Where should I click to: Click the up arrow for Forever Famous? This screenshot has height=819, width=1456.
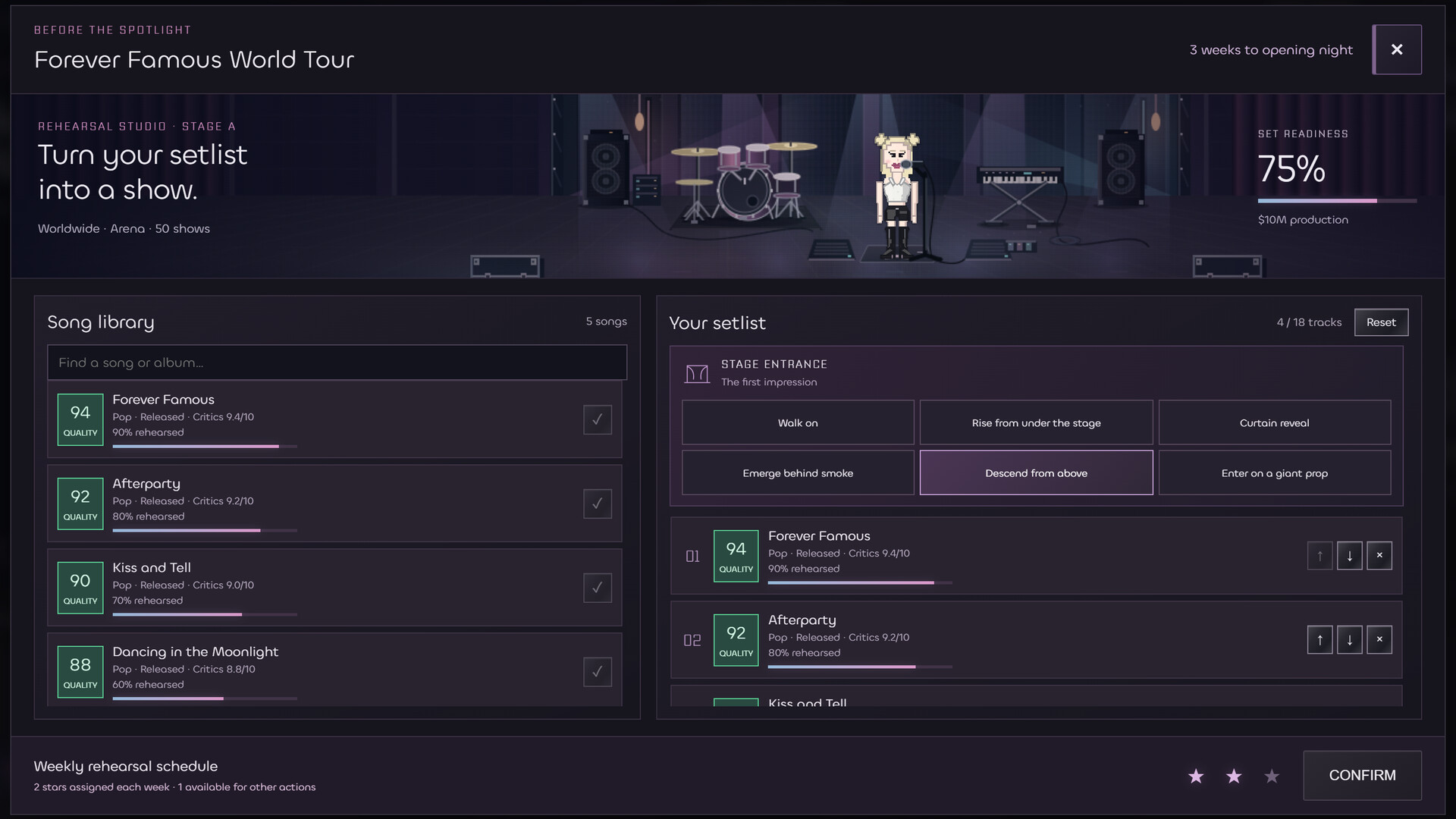tap(1320, 556)
